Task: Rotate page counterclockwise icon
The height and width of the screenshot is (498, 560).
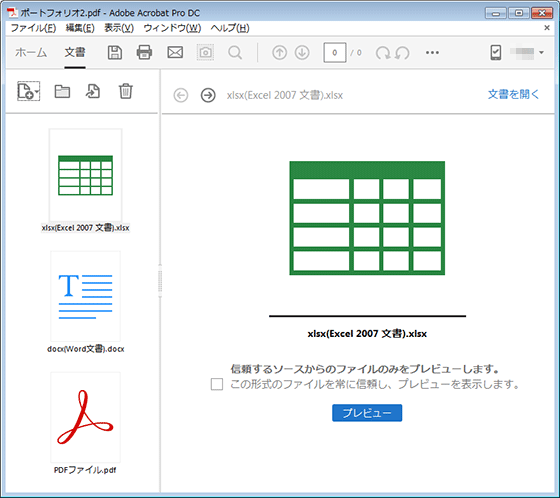Action: (402, 53)
